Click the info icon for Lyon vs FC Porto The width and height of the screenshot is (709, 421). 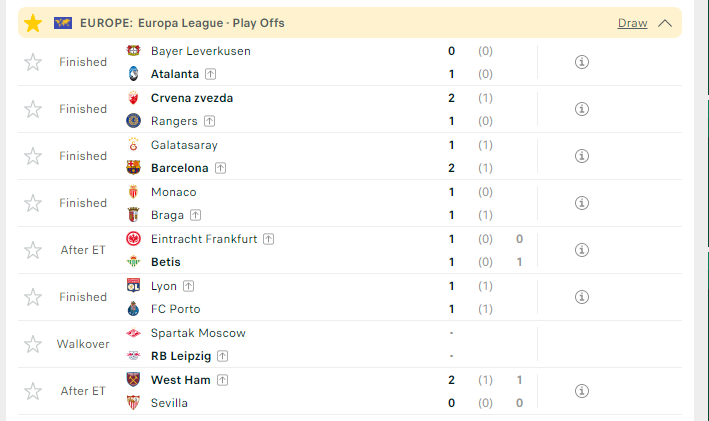coord(581,297)
